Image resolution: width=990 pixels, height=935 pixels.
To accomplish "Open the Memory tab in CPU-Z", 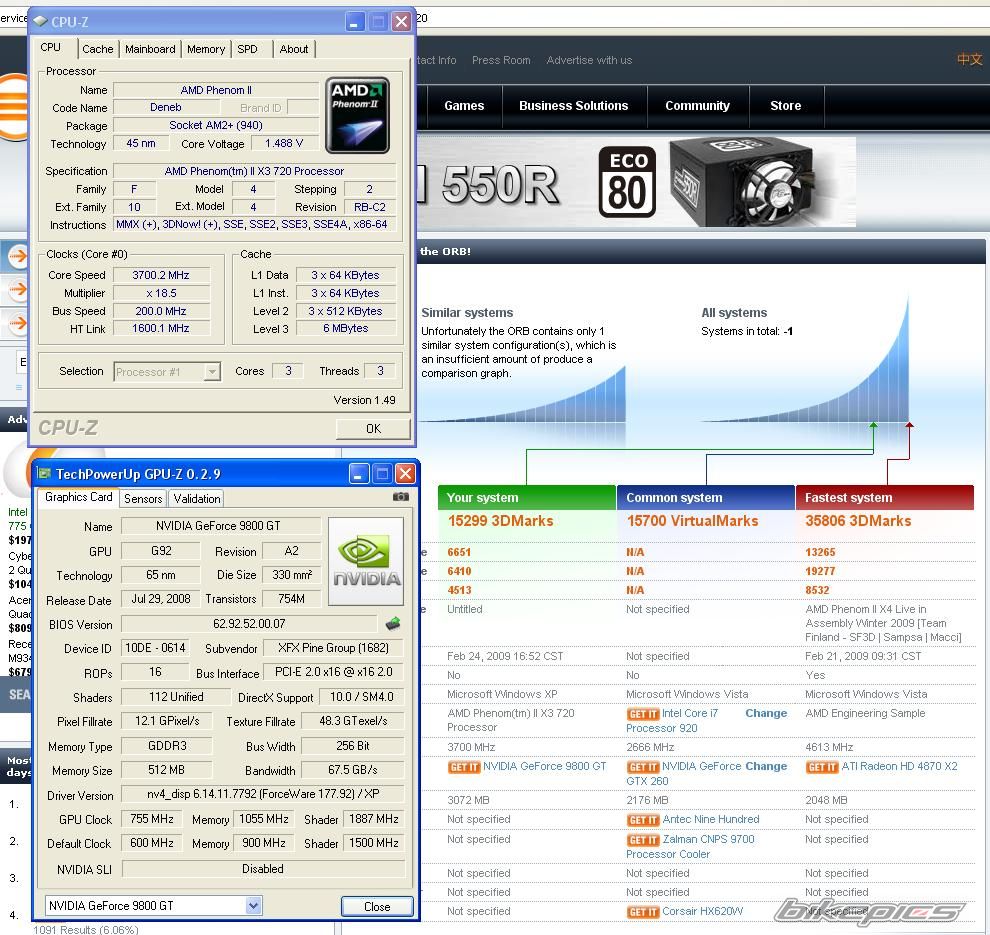I will tap(206, 49).
